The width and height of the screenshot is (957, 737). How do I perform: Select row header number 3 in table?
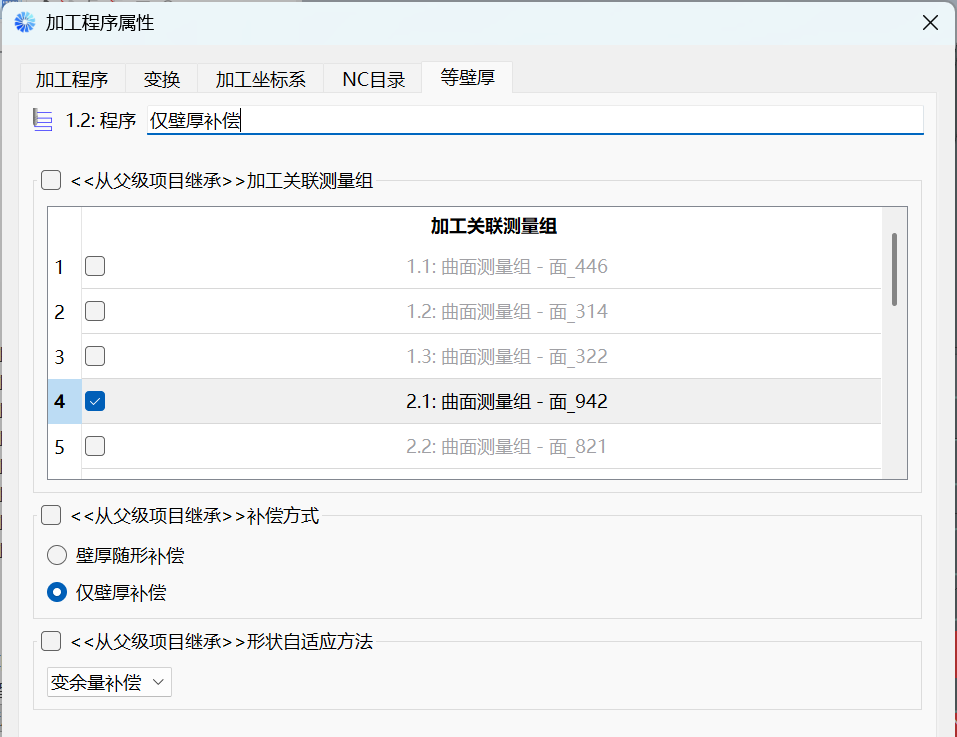(x=60, y=357)
